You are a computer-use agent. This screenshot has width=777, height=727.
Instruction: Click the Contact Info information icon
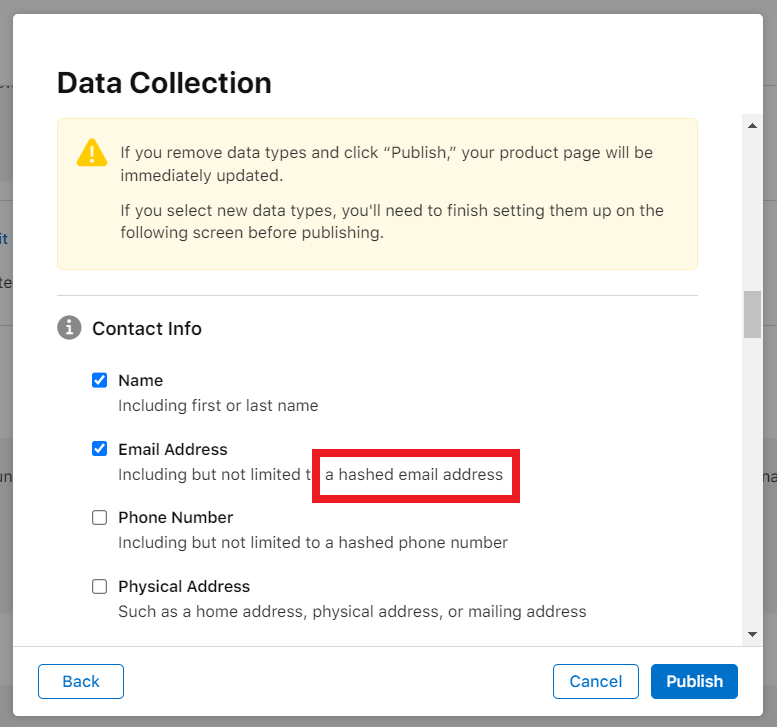(x=69, y=328)
